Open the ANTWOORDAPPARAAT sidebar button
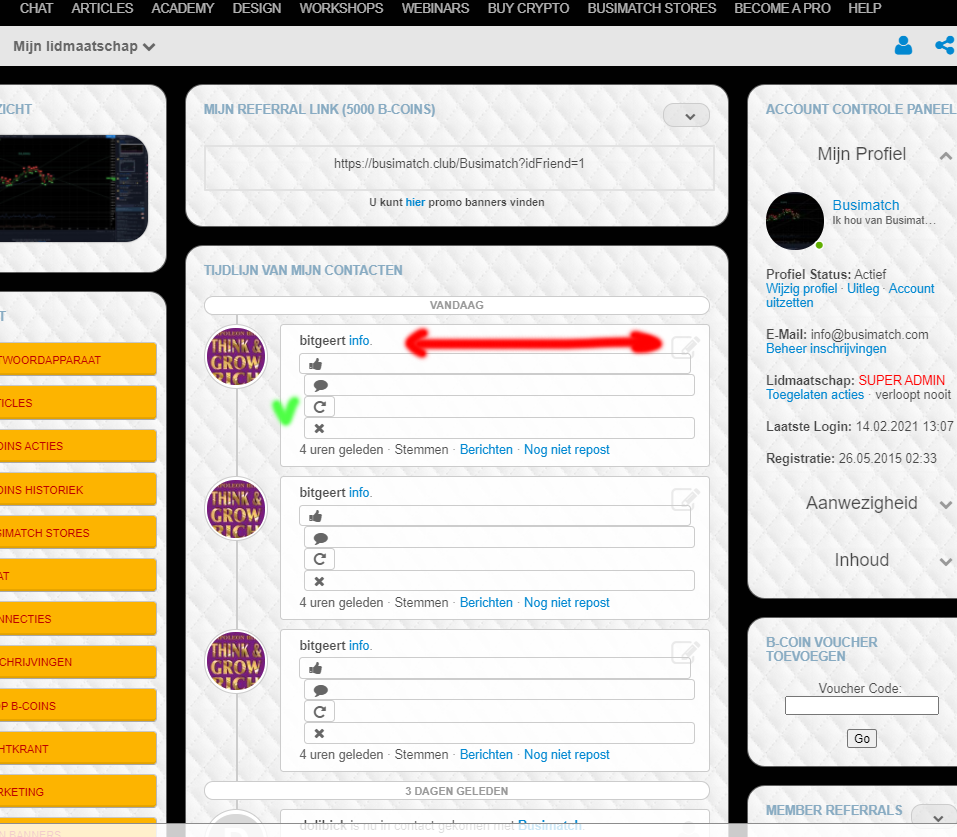This screenshot has height=837, width=957. 78,360
